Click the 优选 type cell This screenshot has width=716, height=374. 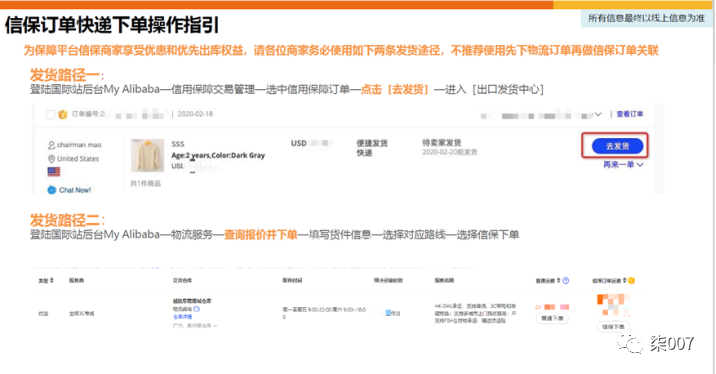(x=43, y=314)
